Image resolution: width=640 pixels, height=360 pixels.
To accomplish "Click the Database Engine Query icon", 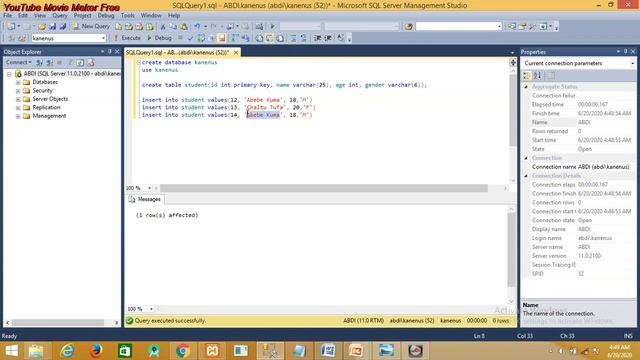I will pos(118,26).
